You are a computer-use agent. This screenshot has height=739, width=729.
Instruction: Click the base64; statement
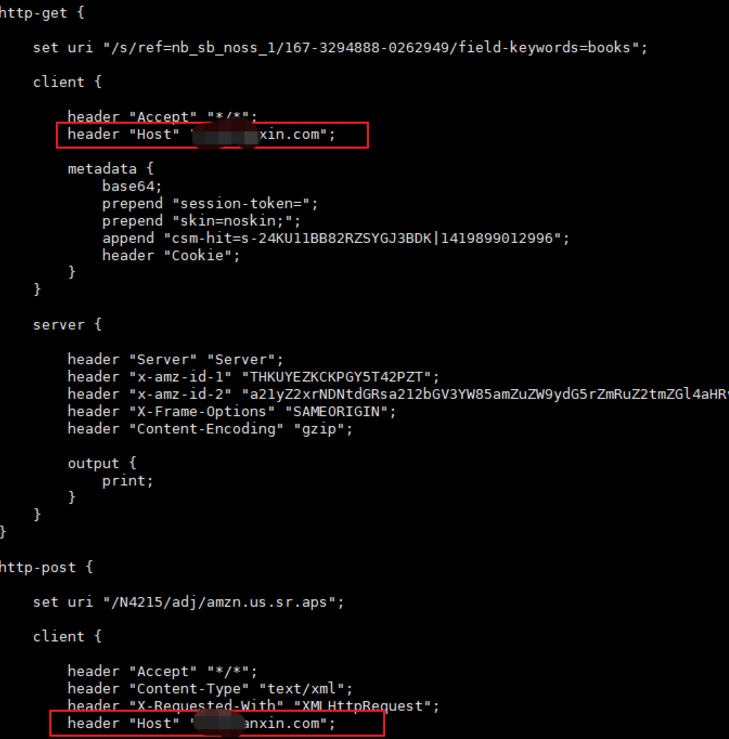(132, 186)
